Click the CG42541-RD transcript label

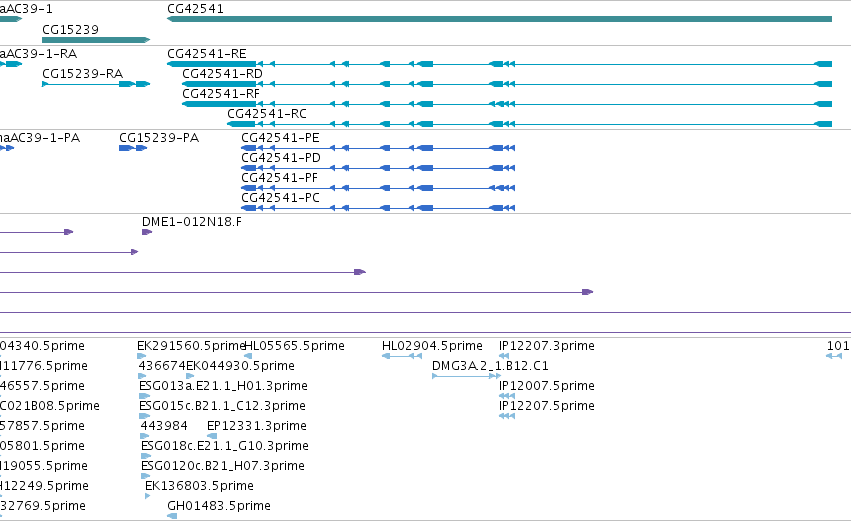[x=223, y=74]
